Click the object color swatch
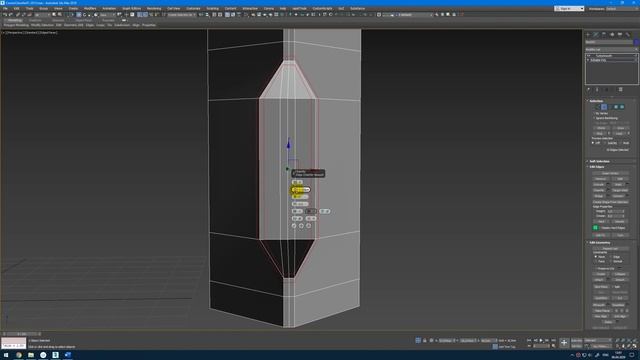The width and height of the screenshot is (640, 360). pos(636,42)
